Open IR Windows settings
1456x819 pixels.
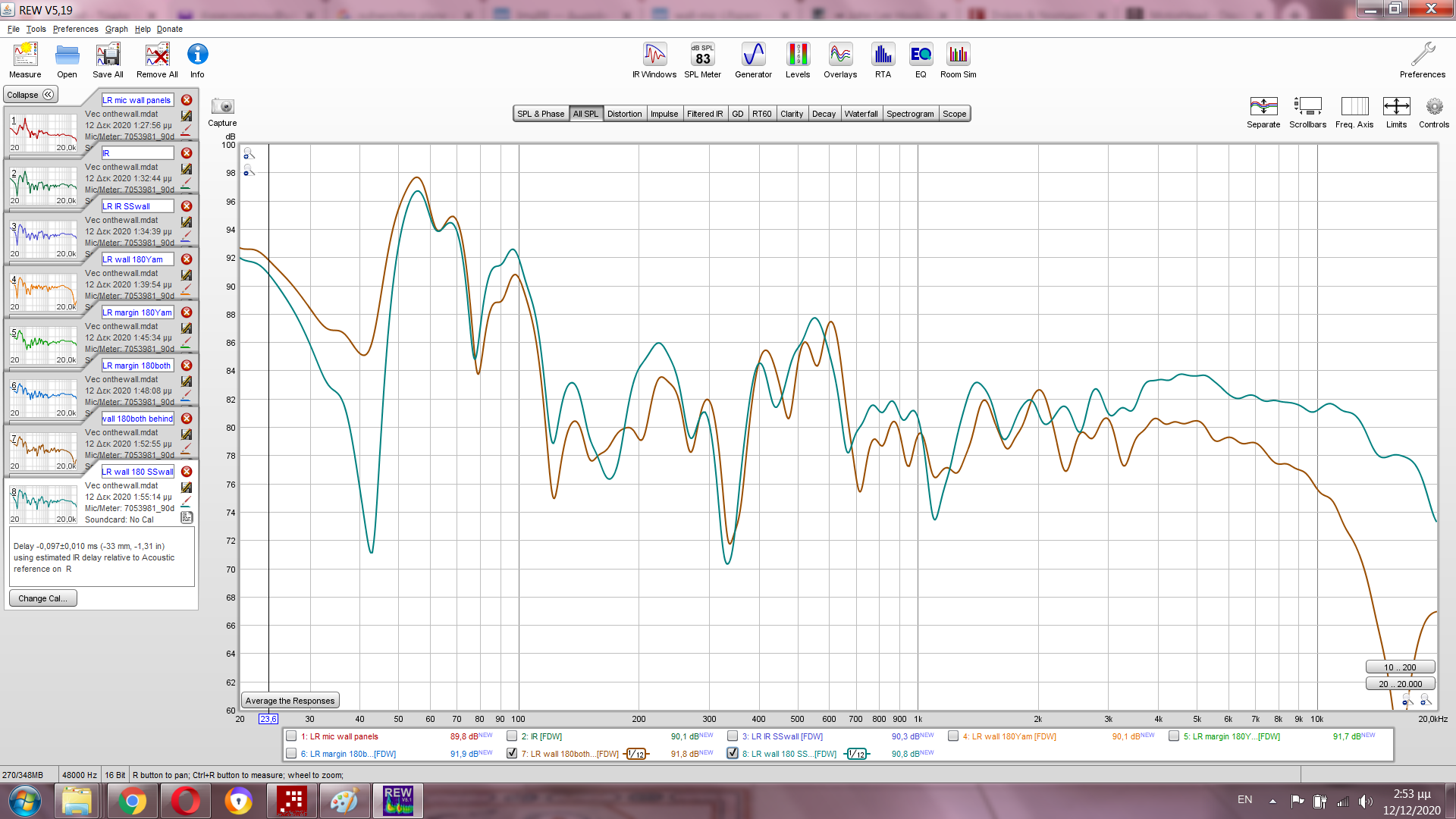pyautogui.click(x=654, y=60)
